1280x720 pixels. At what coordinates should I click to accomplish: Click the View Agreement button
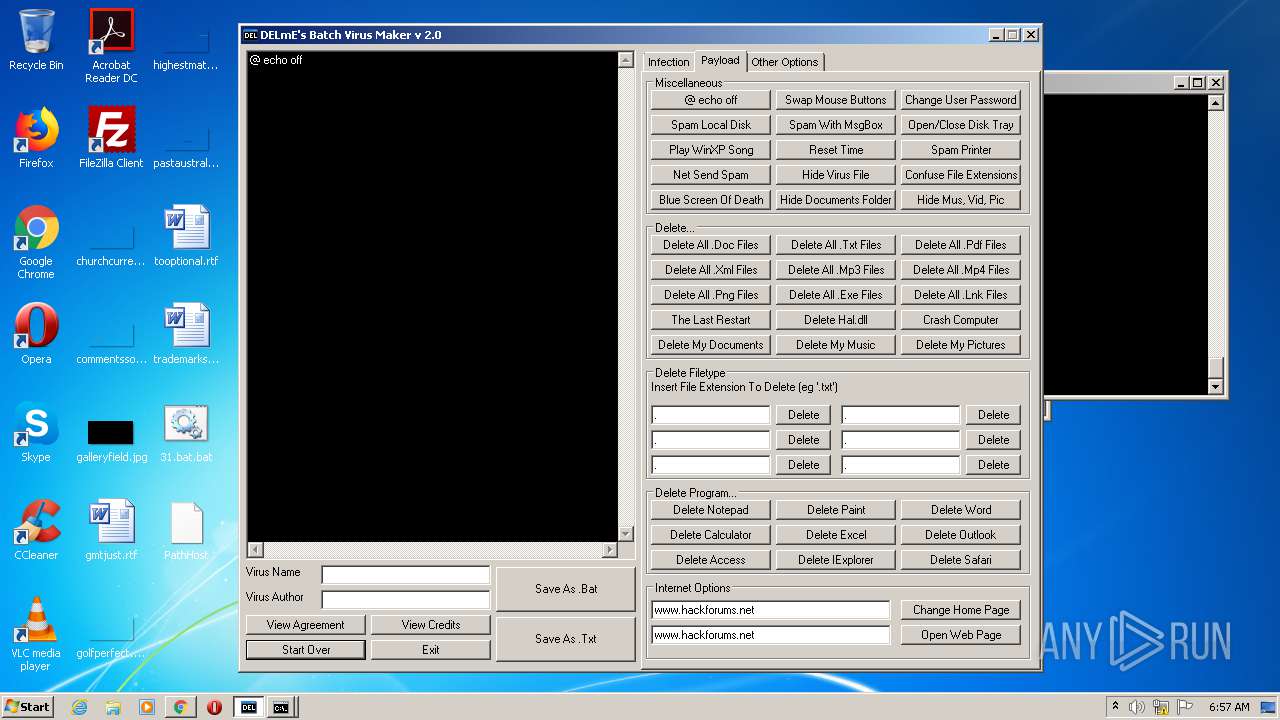[x=306, y=625]
